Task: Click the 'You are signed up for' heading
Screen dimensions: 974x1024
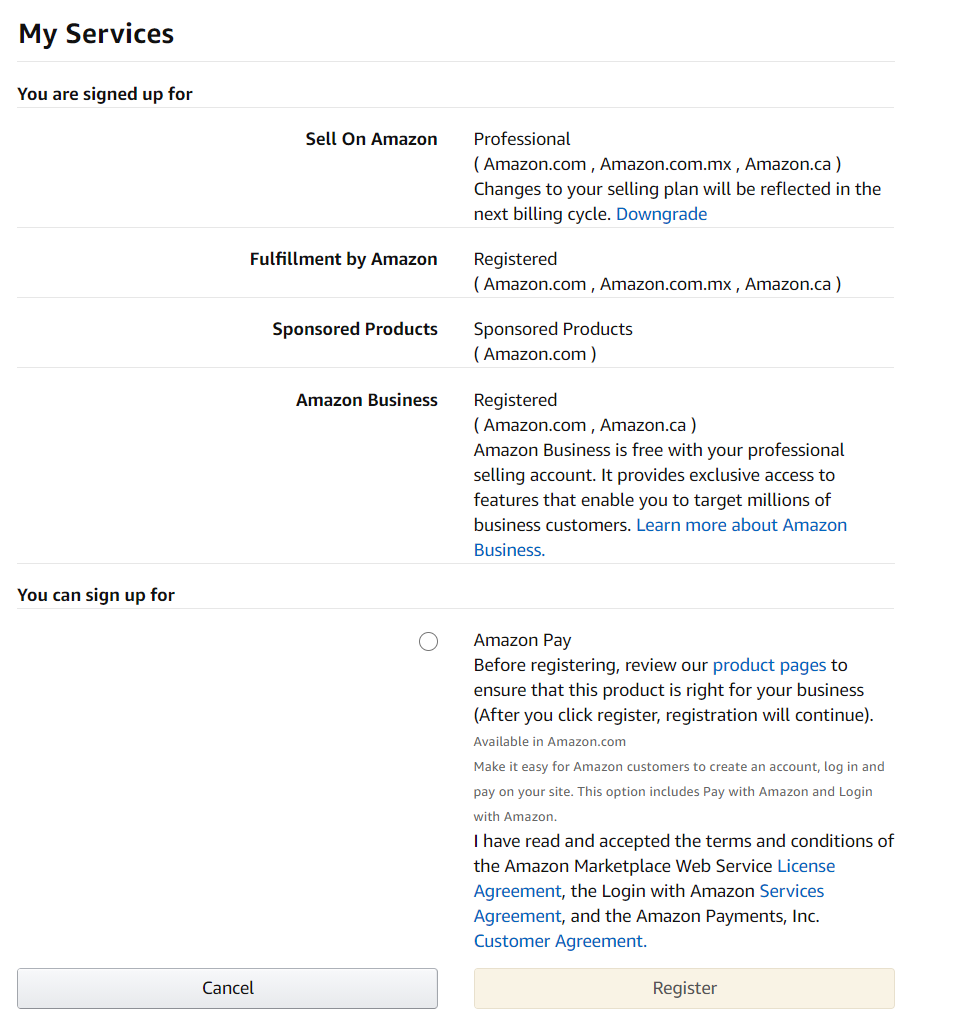Action: point(105,94)
